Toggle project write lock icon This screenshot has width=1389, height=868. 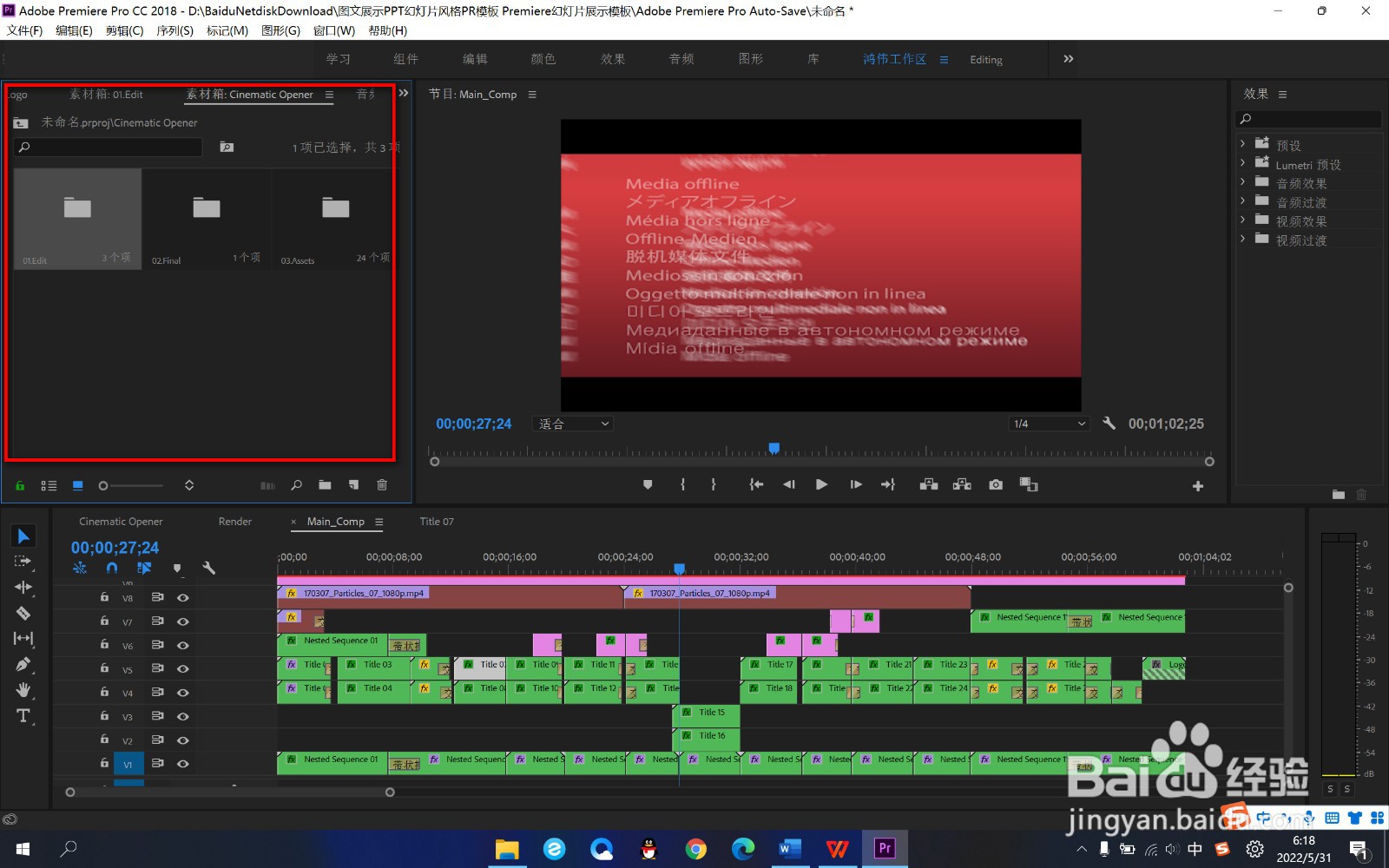pos(20,486)
